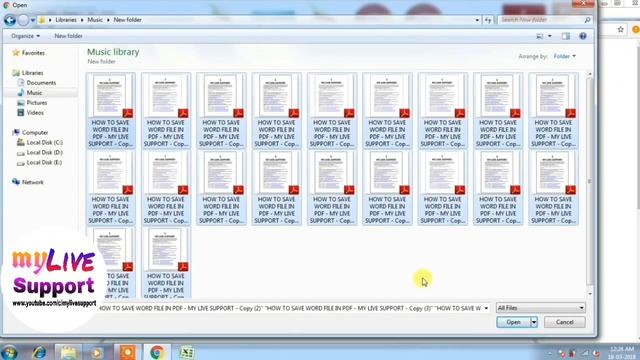The image size is (640, 360).
Task: Open recent locations dropdown beside nav arrows
Action: pyautogui.click(x=33, y=20)
